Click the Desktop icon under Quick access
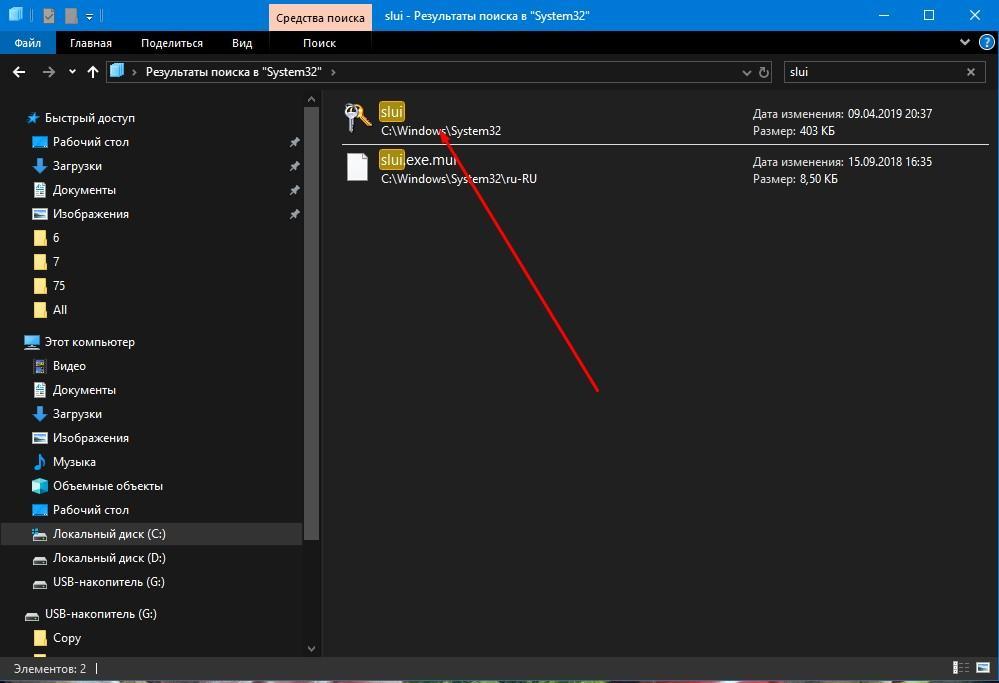The height and width of the screenshot is (683, 999). coord(40,142)
